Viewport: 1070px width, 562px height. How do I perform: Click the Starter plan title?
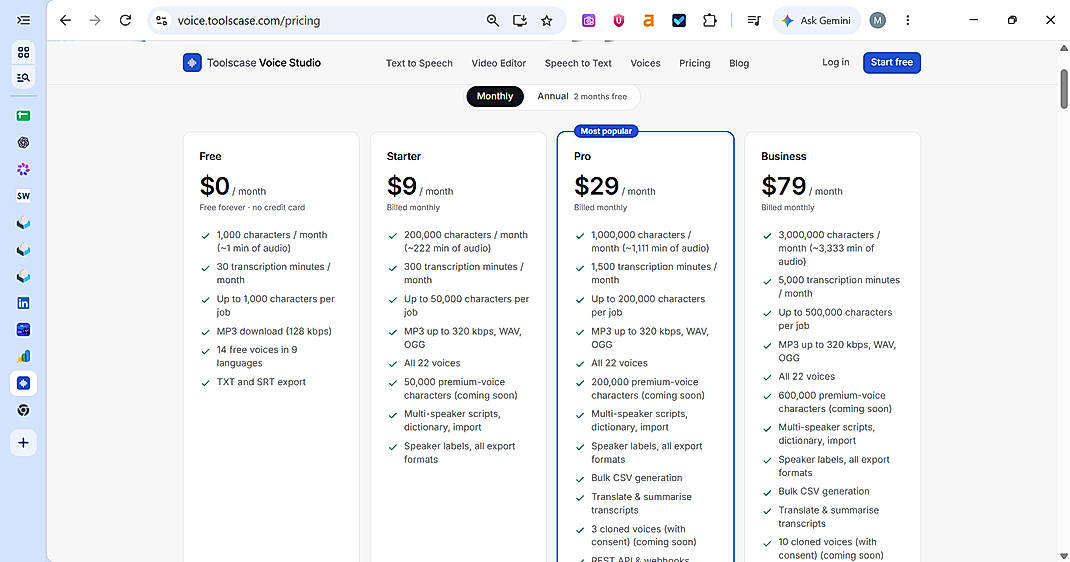click(403, 156)
